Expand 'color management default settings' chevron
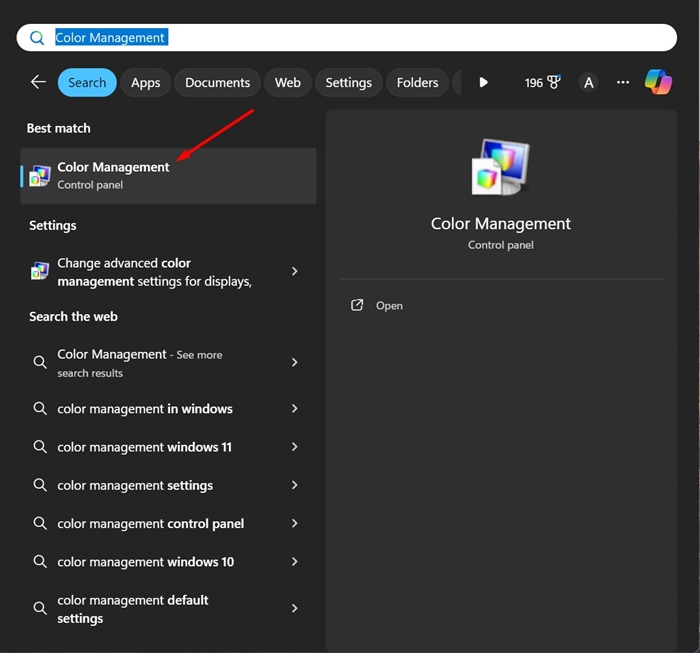Screen dimensions: 700x653 tap(295, 608)
